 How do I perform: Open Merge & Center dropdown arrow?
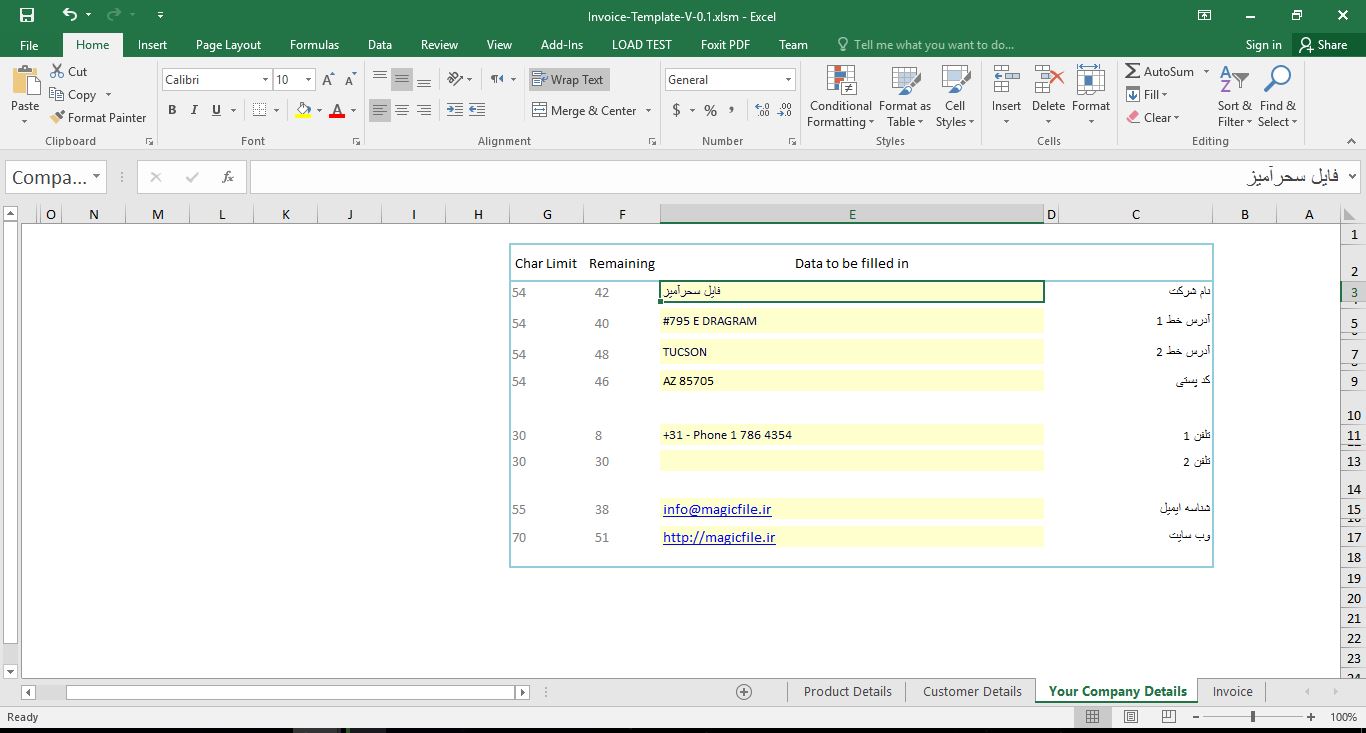click(648, 110)
